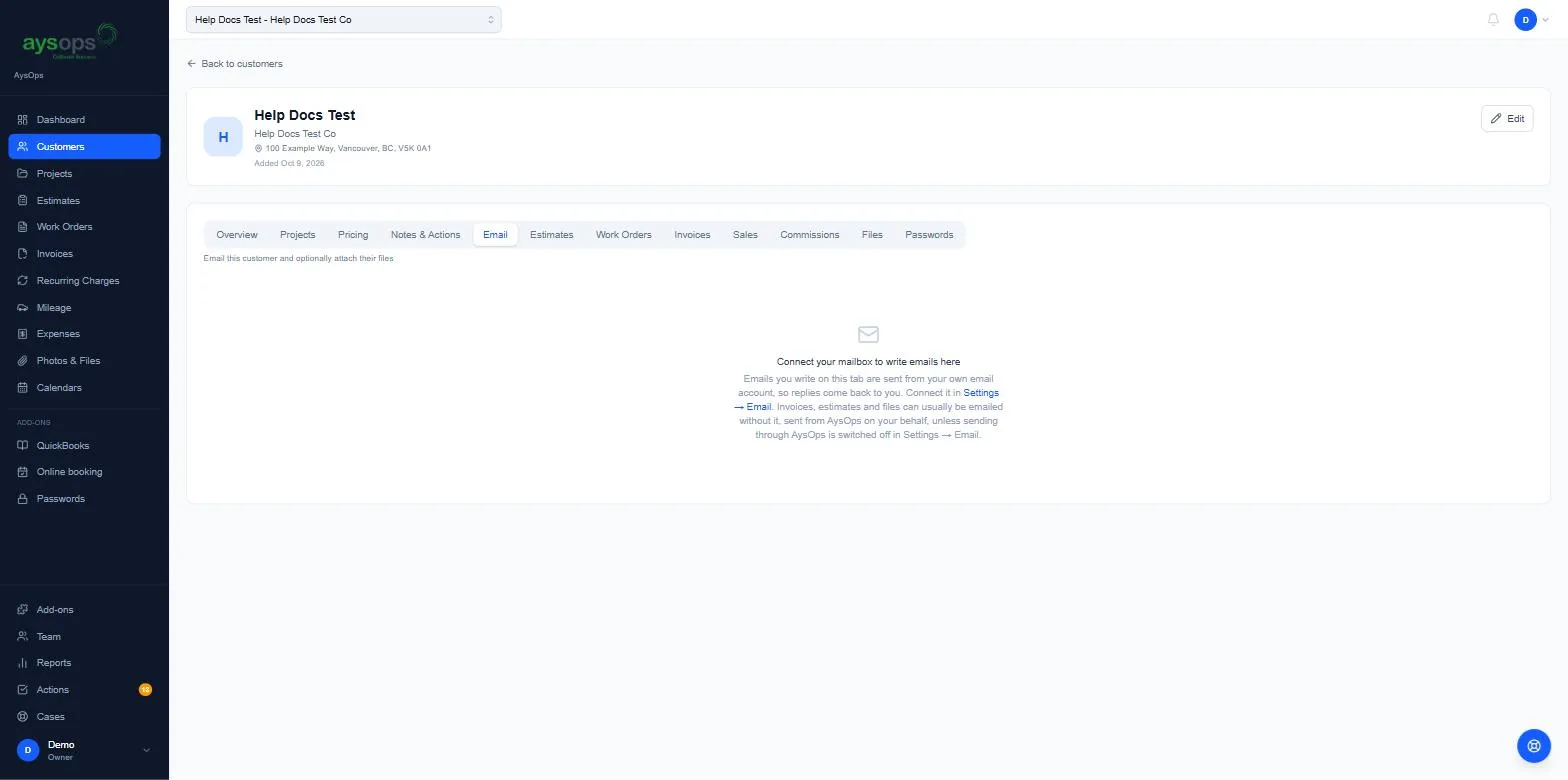The height and width of the screenshot is (780, 1568).
Task: Switch to the Notes & Actions tab
Action: (425, 235)
